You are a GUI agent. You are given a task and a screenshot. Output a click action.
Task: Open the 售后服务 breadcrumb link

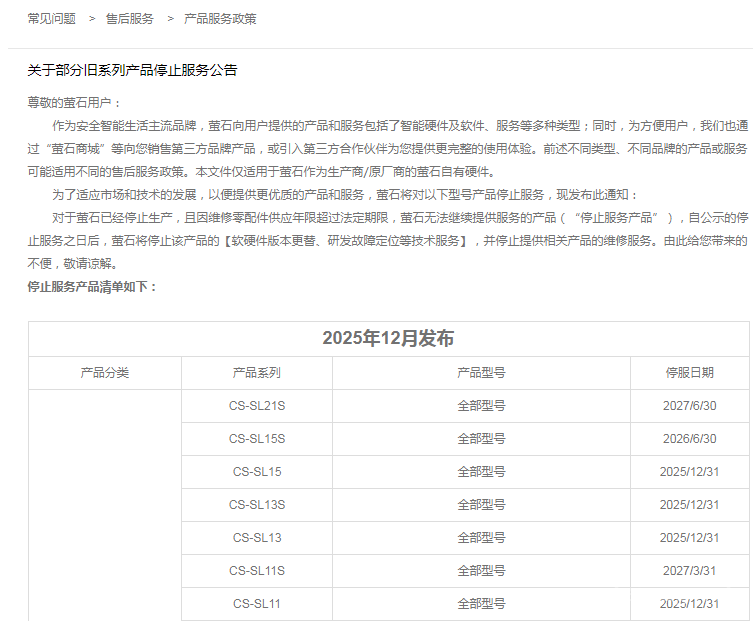point(130,18)
